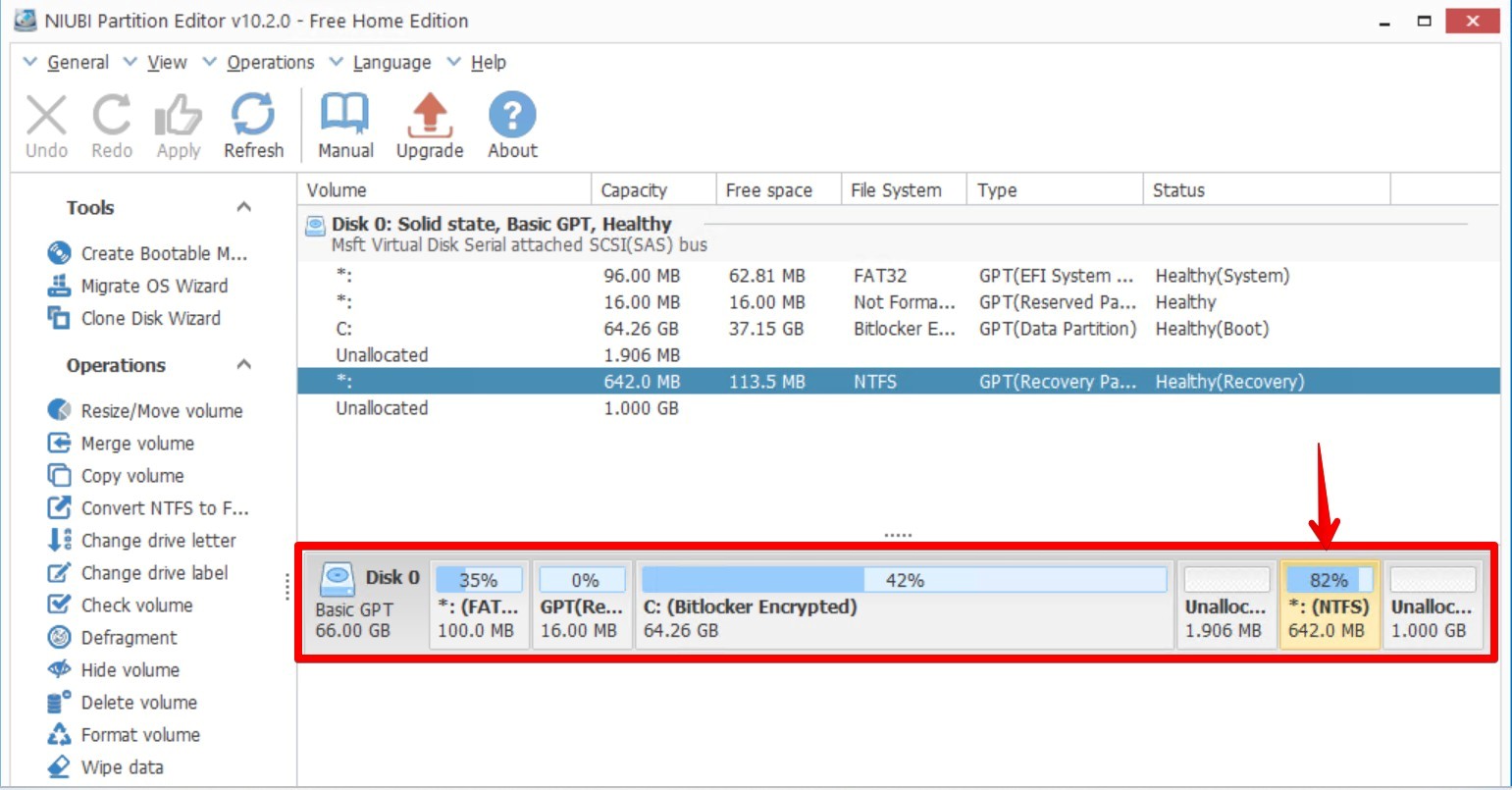The width and height of the screenshot is (1512, 790).
Task: Sort by Free space column header
Action: [779, 190]
